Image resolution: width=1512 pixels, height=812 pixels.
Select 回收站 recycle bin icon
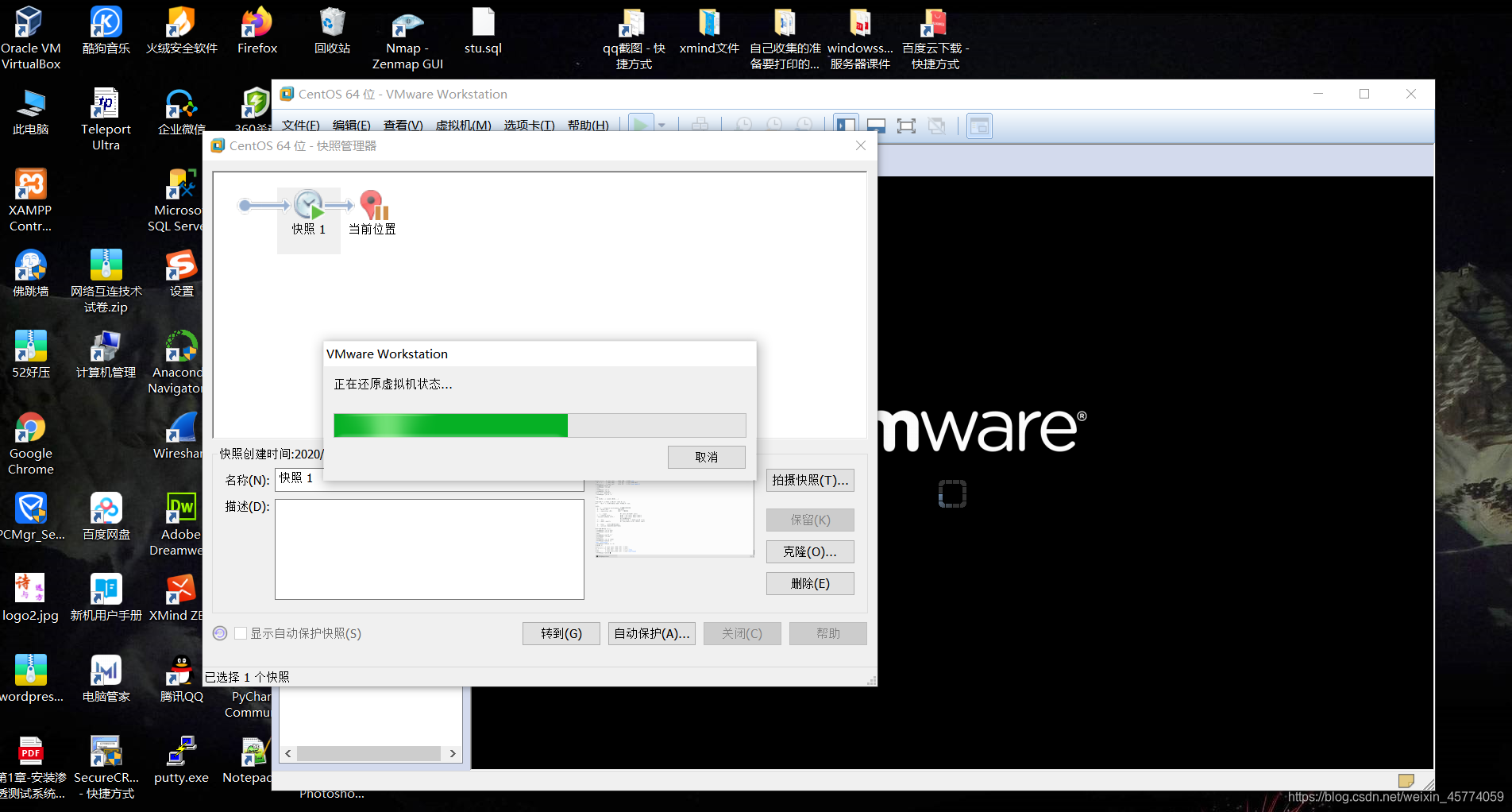click(x=332, y=31)
